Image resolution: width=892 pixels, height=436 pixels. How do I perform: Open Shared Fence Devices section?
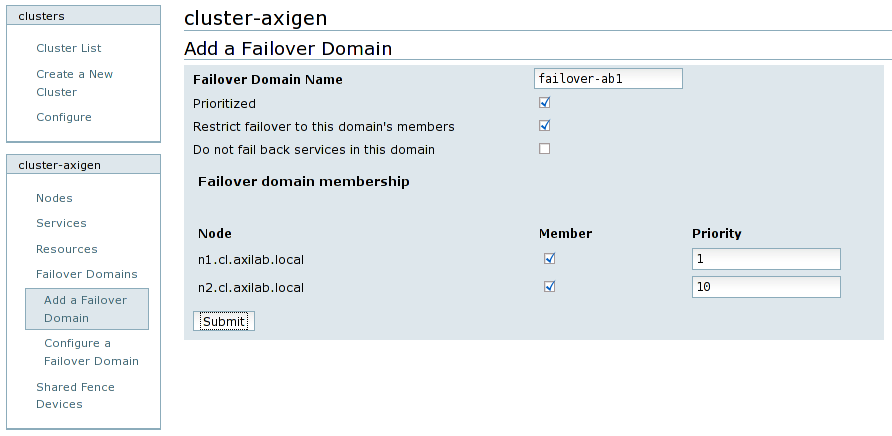(75, 395)
